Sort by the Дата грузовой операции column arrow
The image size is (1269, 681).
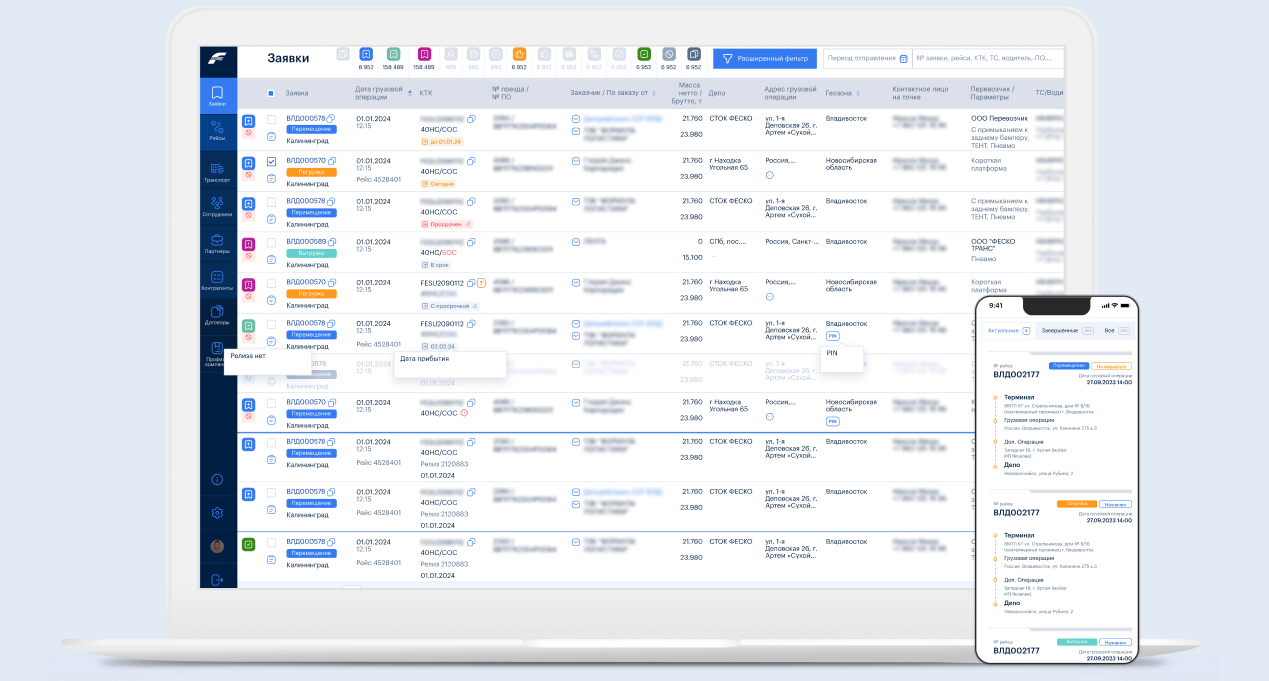410,93
